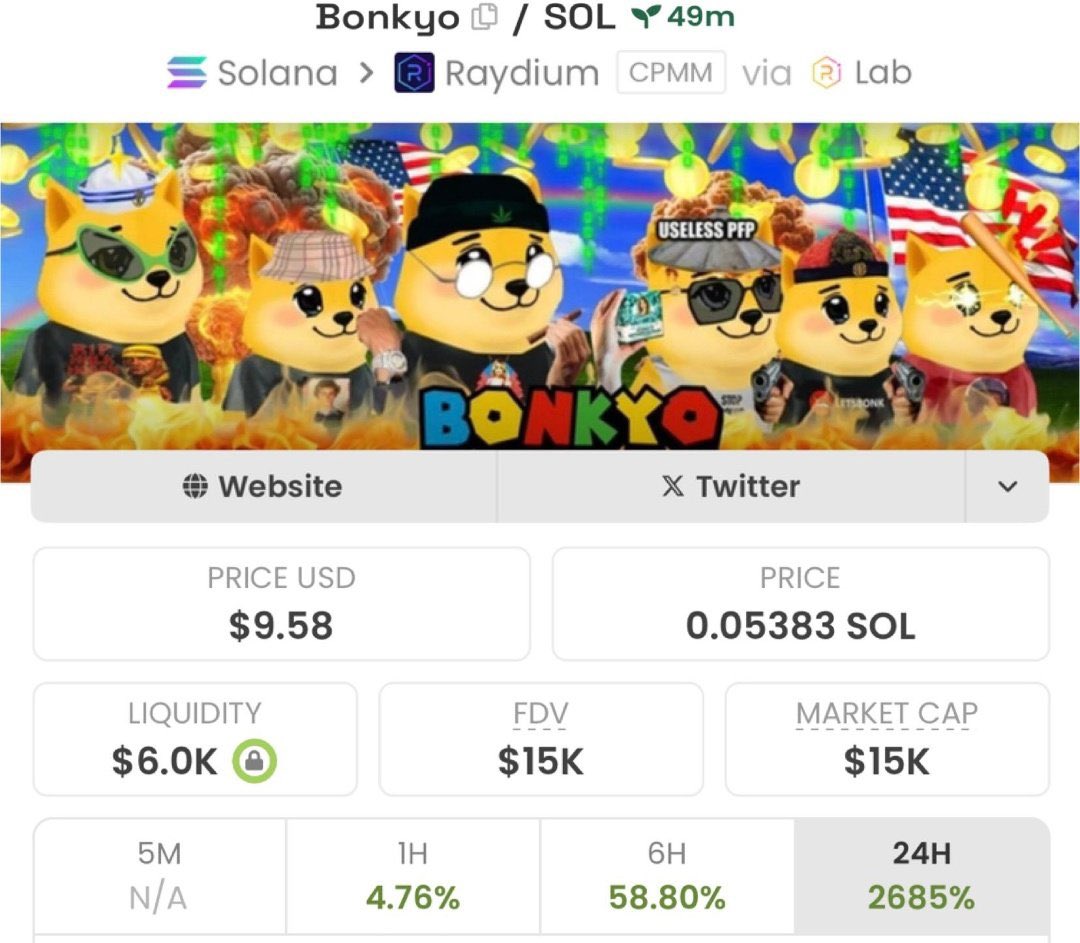Click the X logo on Twitter
1080x943 pixels.
tap(673, 486)
